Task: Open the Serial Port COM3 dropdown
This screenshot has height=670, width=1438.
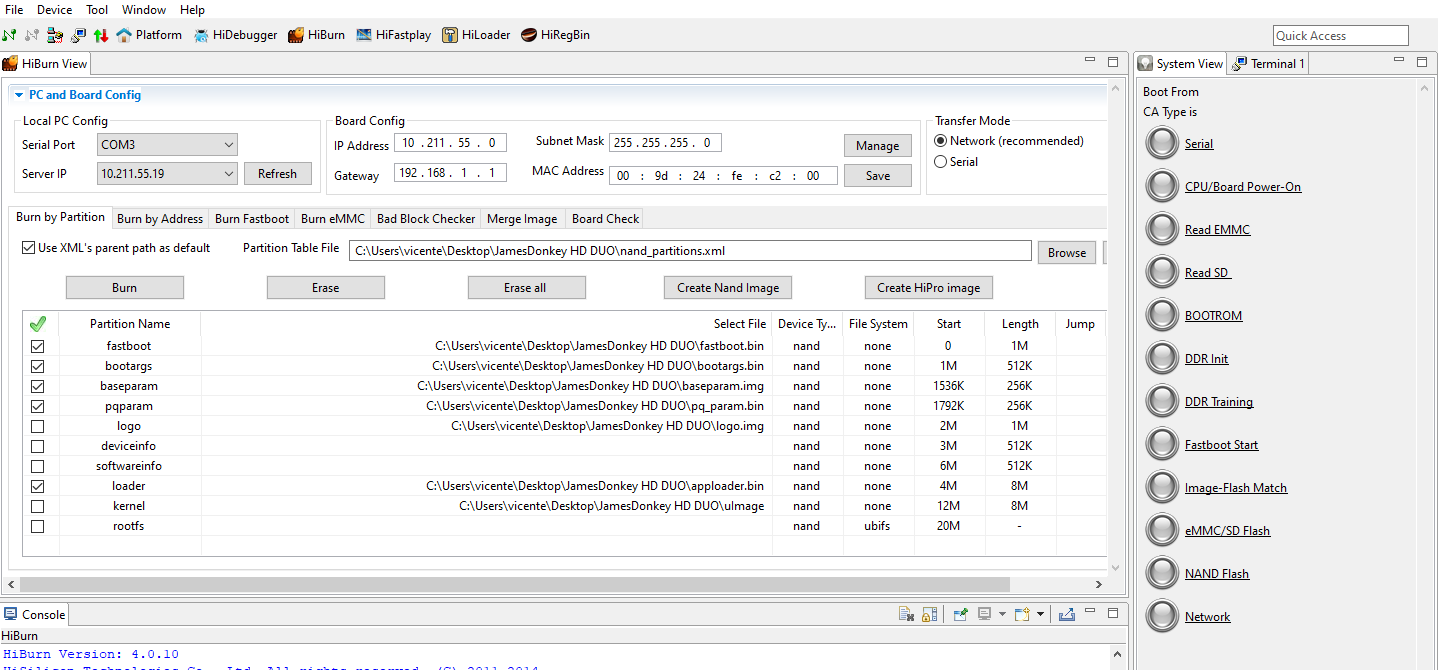Action: 167,145
